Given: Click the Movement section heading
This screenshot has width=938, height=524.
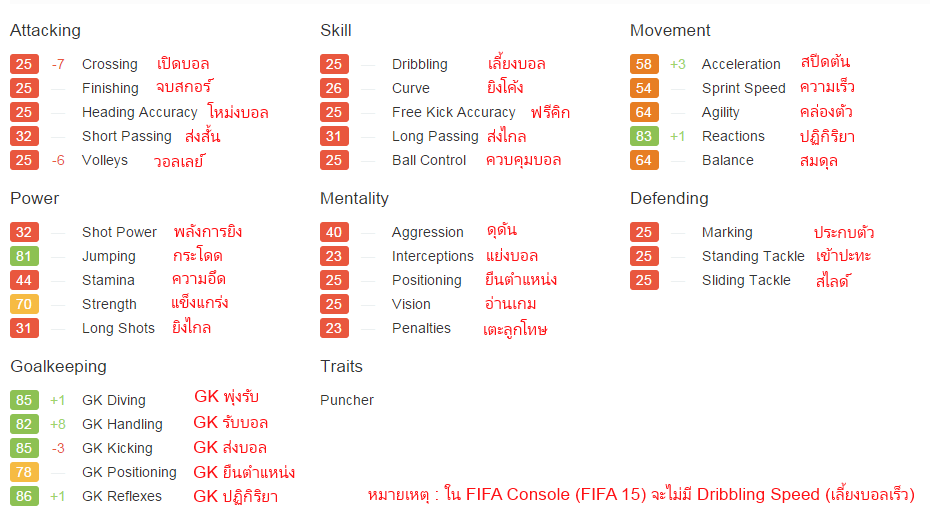Looking at the screenshot, I should tap(670, 30).
